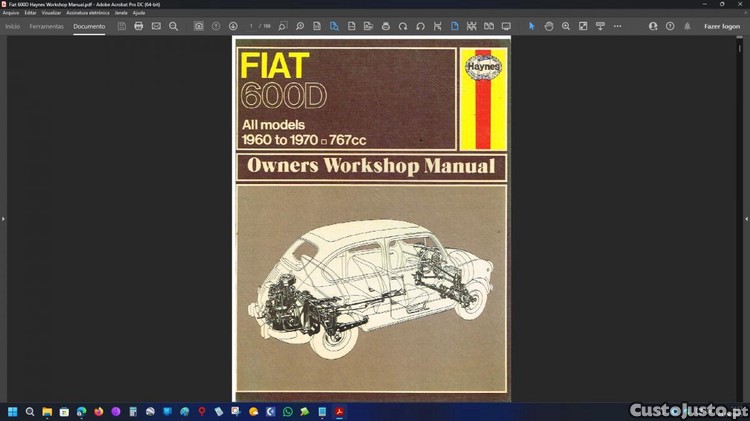Expand the left navigation pane
Viewport: 750px width, 421px height.
point(3,218)
